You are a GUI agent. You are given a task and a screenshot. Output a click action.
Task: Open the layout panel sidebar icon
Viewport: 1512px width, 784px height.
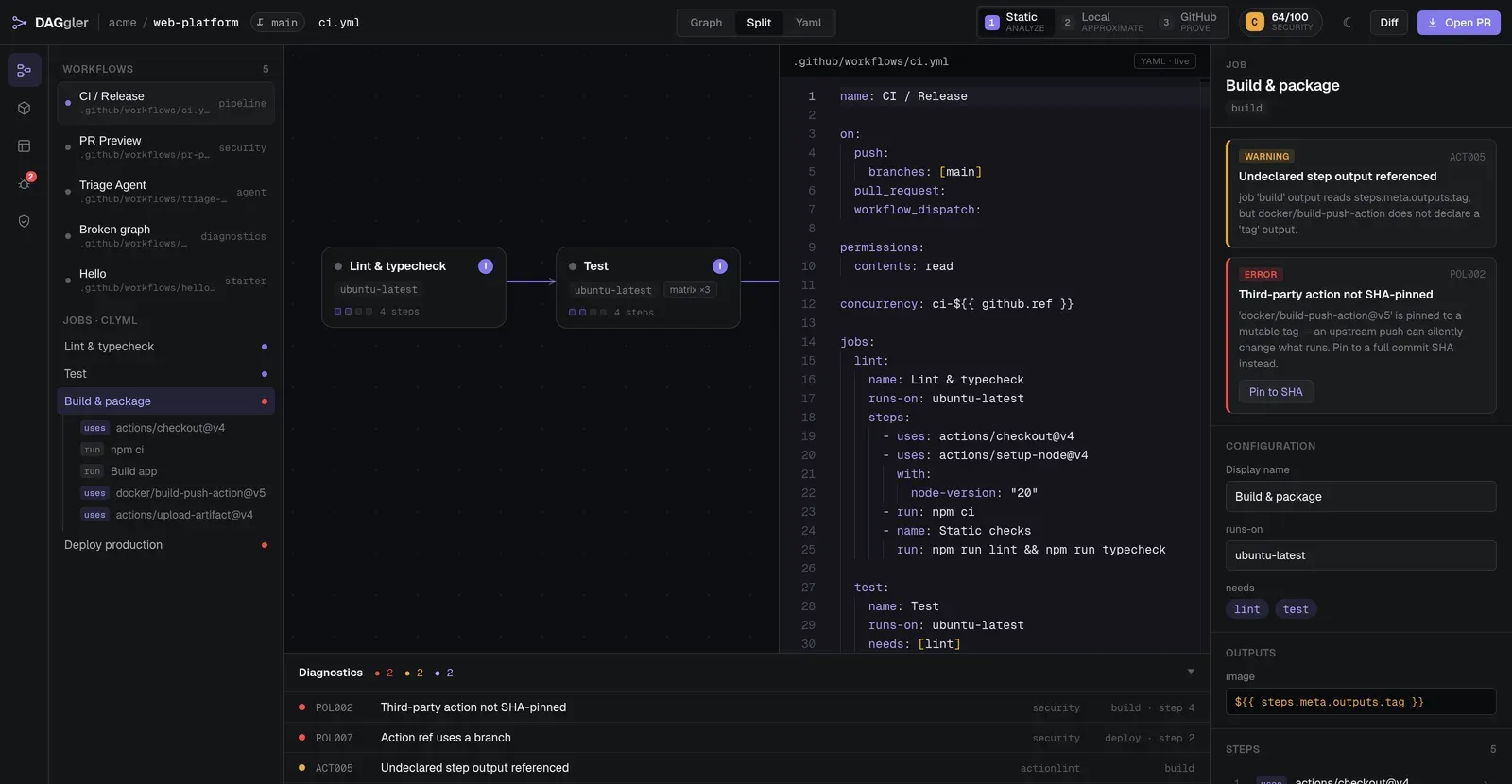click(25, 145)
